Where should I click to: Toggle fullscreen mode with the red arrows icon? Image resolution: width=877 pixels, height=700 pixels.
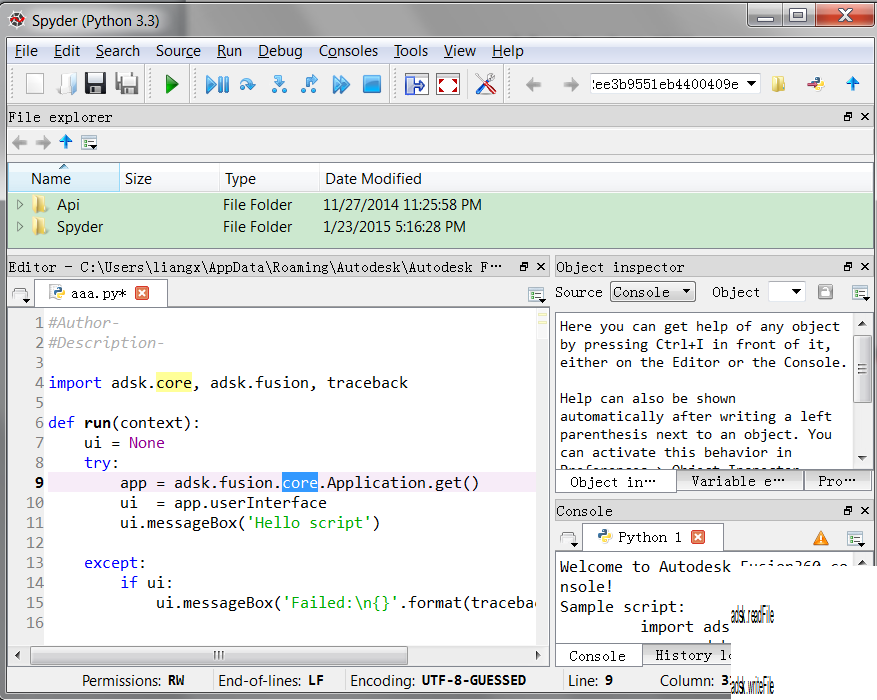[x=448, y=85]
